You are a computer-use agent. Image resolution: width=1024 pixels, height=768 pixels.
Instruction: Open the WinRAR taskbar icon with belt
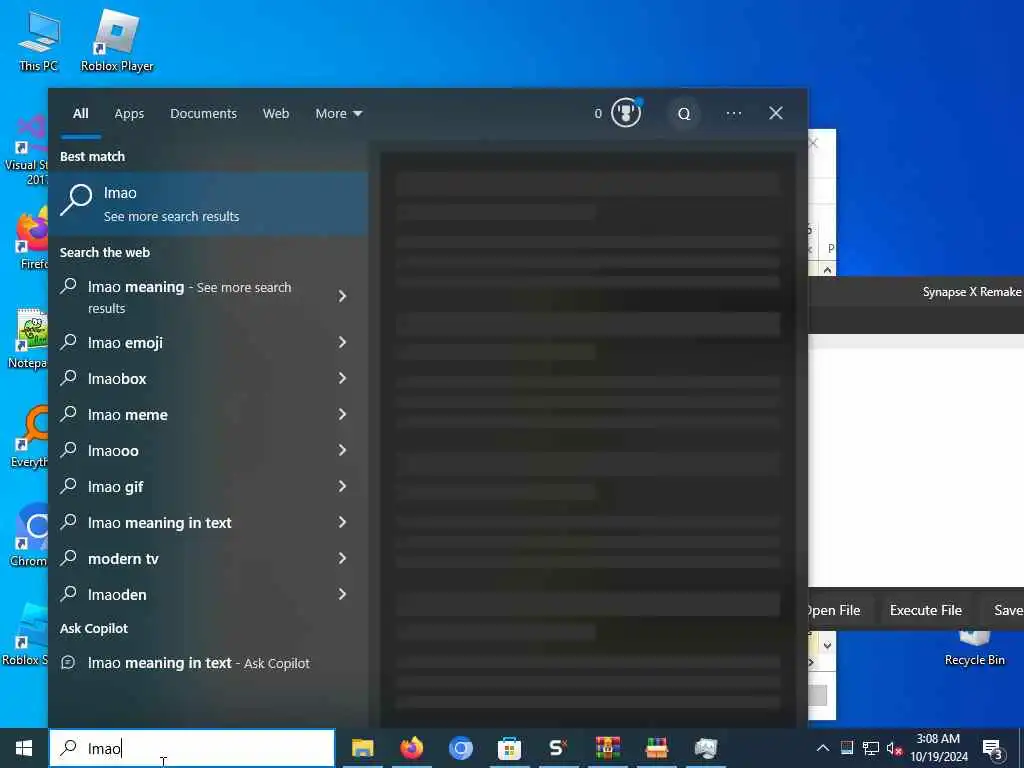pos(607,748)
